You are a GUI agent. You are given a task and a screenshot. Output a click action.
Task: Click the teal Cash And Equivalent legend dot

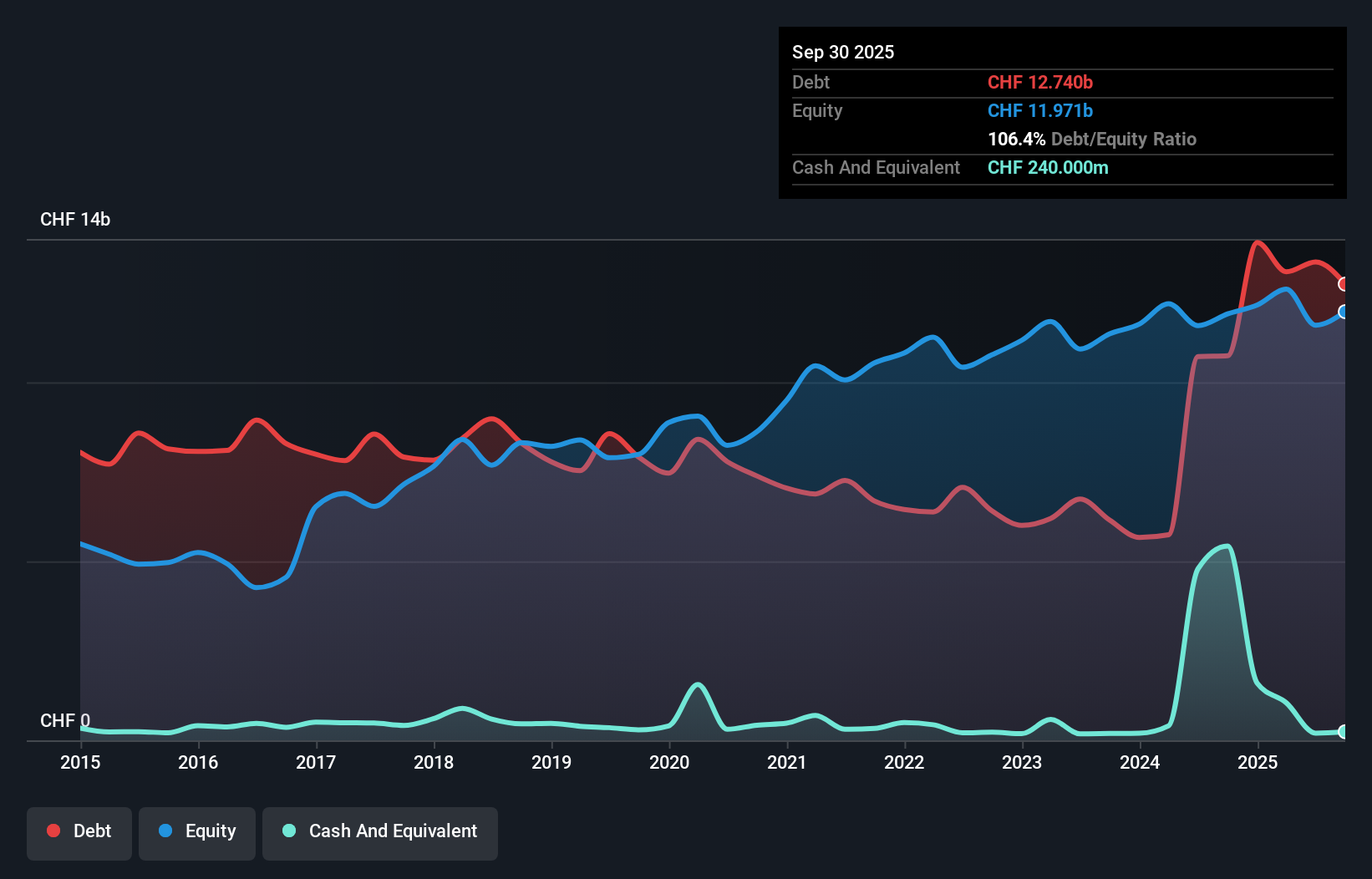pyautogui.click(x=289, y=831)
